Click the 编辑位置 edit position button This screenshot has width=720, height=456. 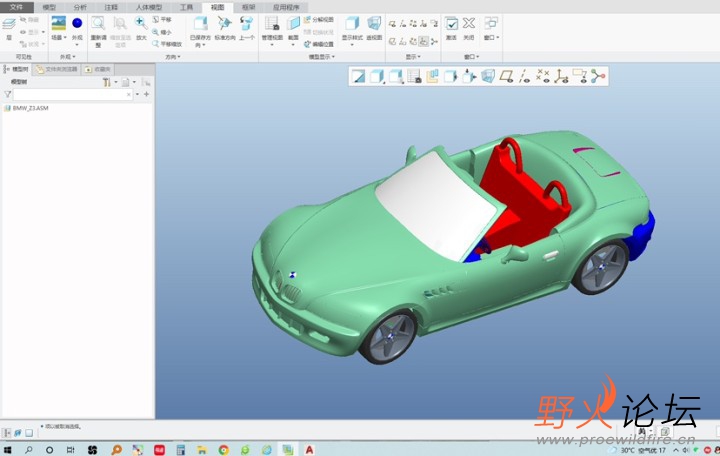click(x=319, y=44)
